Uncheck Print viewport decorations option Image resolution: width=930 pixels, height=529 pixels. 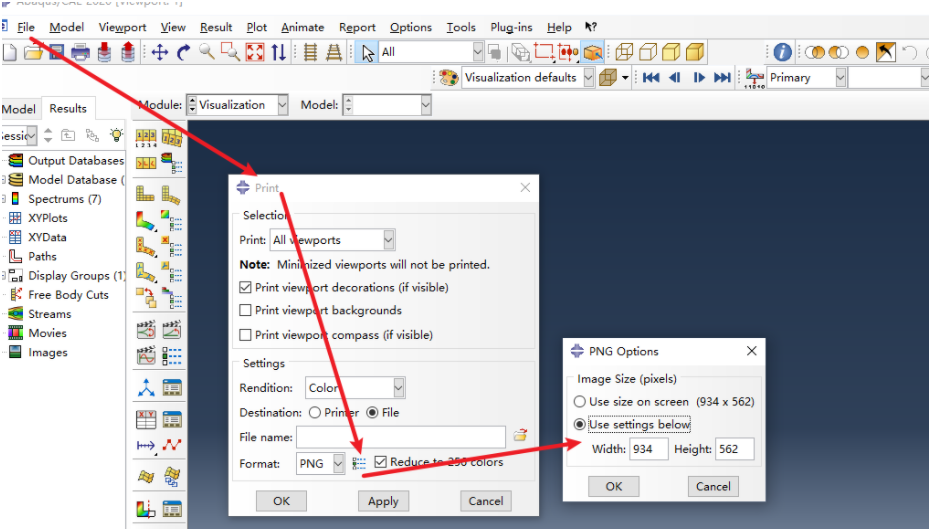click(246, 288)
